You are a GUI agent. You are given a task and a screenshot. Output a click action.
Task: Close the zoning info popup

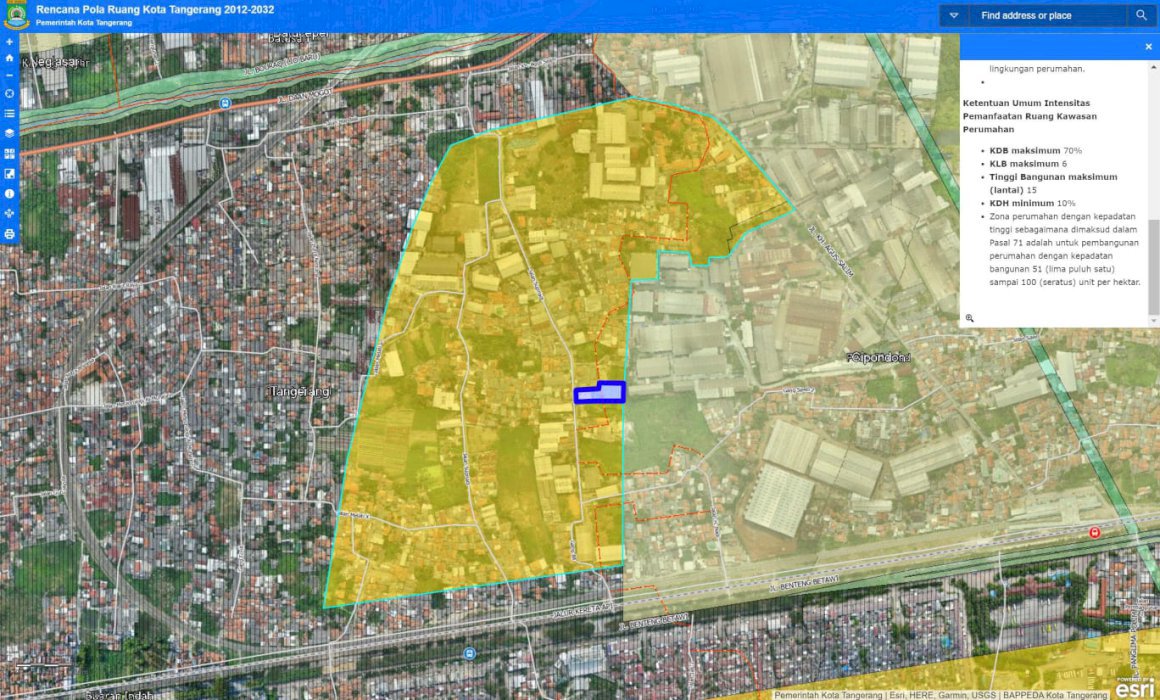1148,47
